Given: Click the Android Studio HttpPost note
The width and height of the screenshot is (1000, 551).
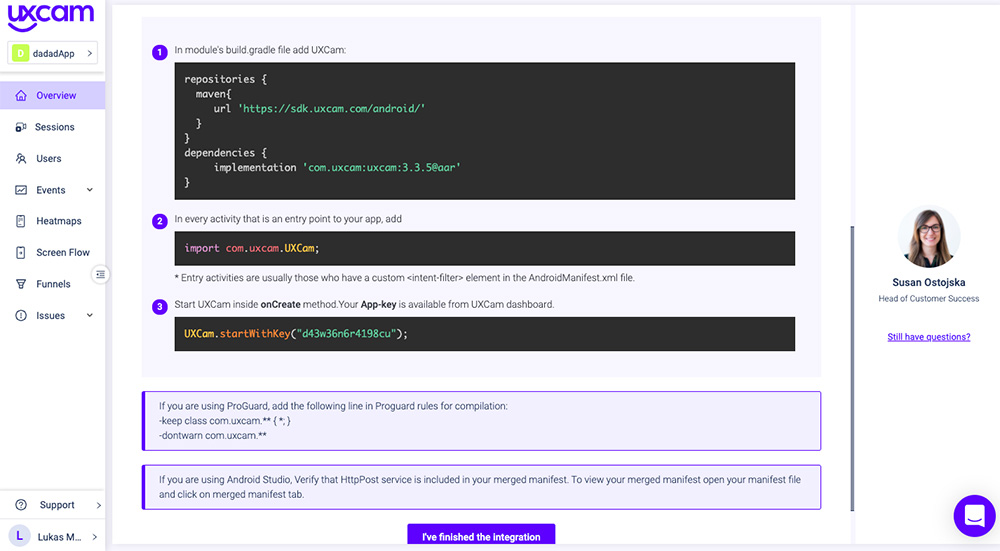Looking at the screenshot, I should (x=480, y=487).
